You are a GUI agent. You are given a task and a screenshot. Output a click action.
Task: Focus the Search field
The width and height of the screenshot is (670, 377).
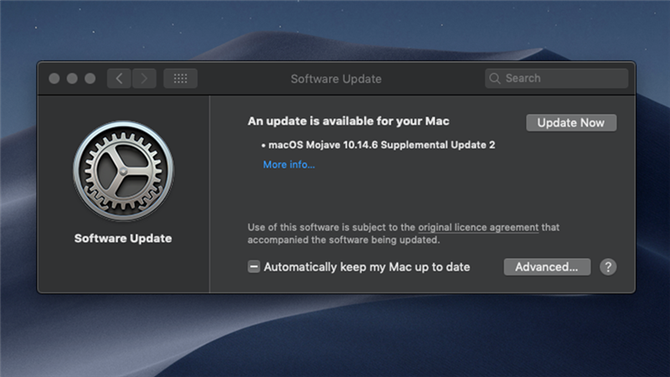[x=556, y=79]
